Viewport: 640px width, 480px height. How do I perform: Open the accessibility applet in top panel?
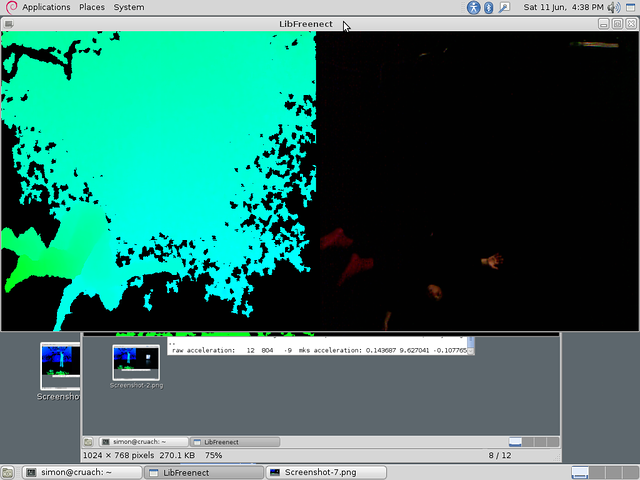coord(473,7)
